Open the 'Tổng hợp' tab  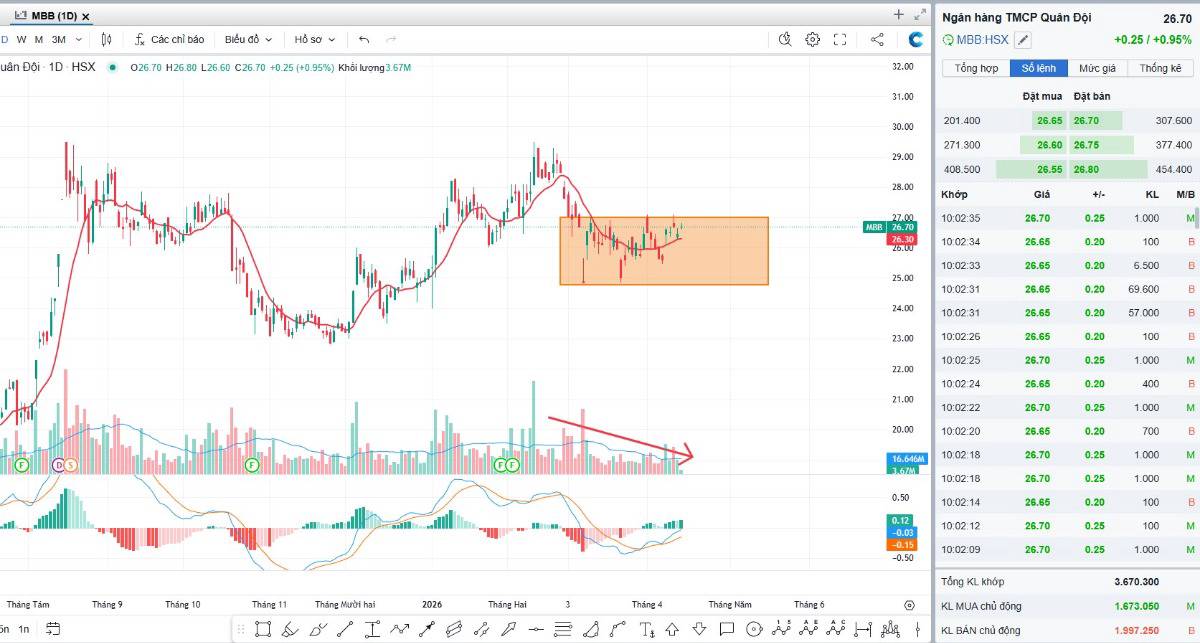point(976,68)
